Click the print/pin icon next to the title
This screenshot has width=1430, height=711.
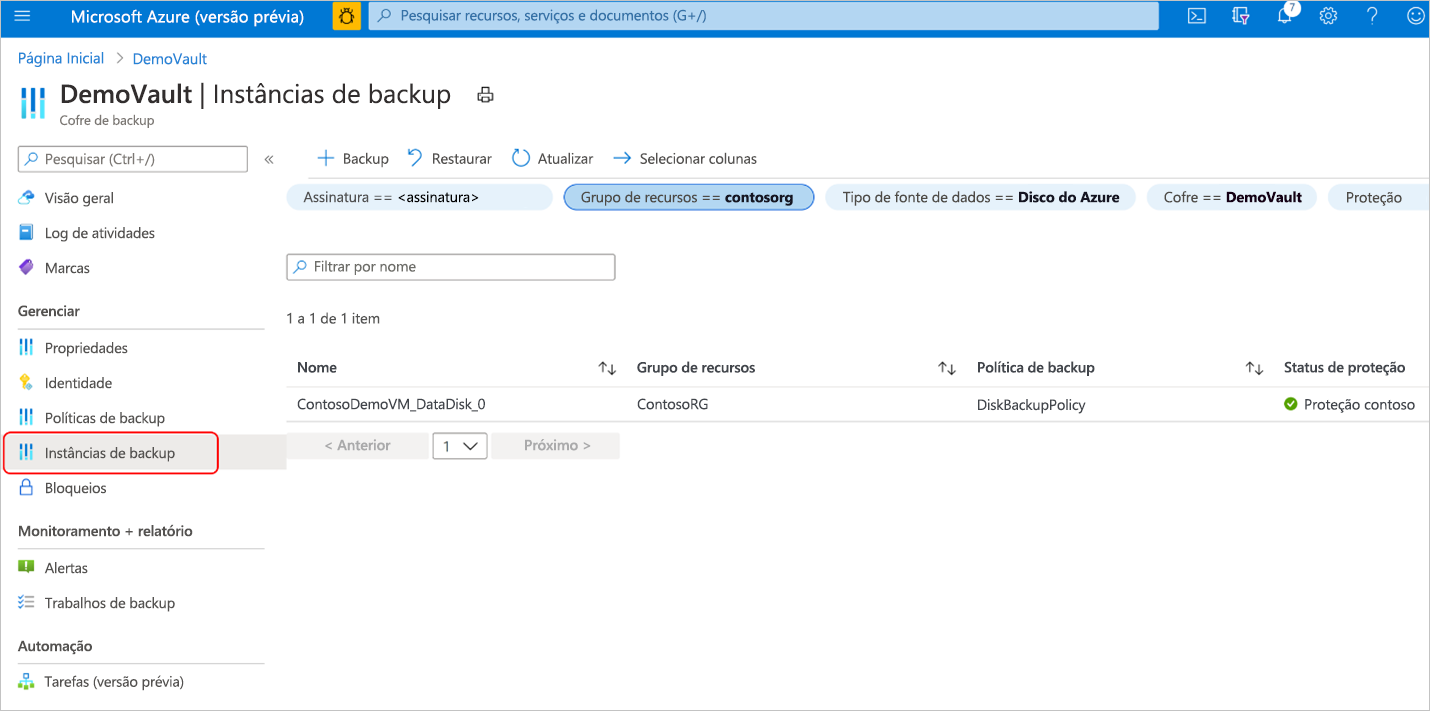click(485, 95)
